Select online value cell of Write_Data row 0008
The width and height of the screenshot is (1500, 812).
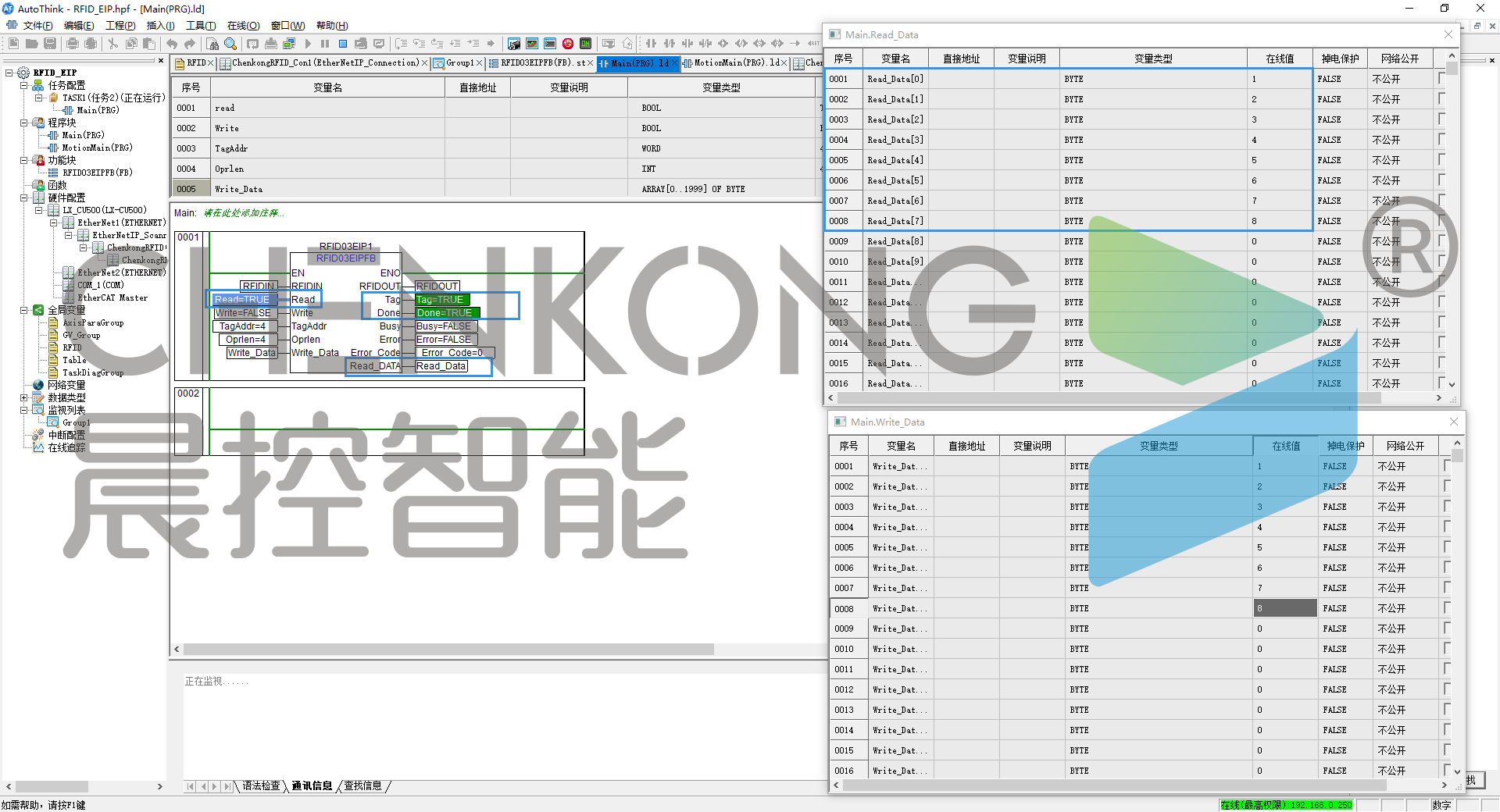pyautogui.click(x=1286, y=608)
